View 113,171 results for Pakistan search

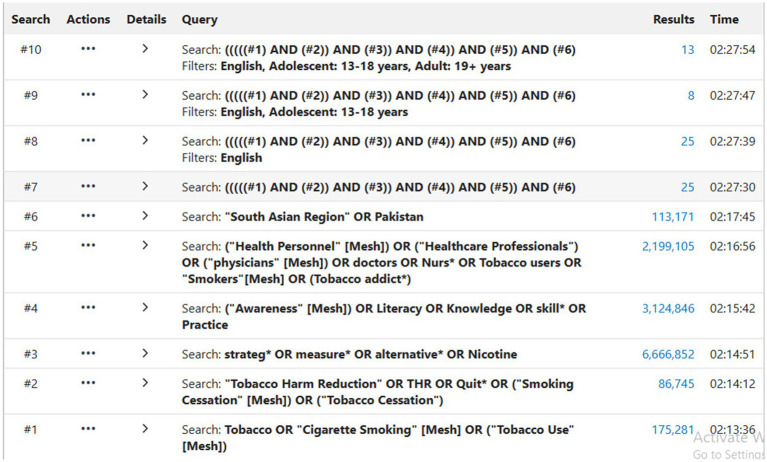(x=673, y=216)
